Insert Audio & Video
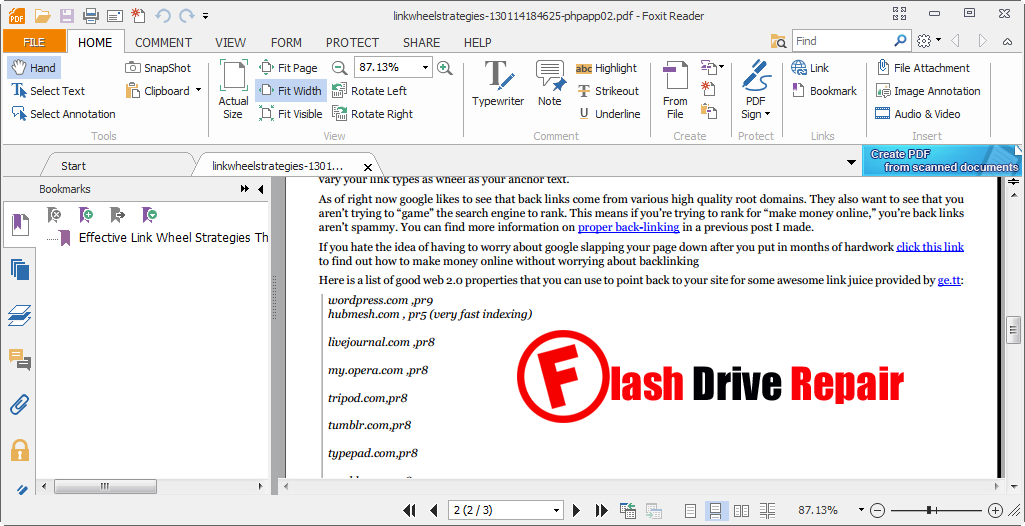 pos(918,114)
